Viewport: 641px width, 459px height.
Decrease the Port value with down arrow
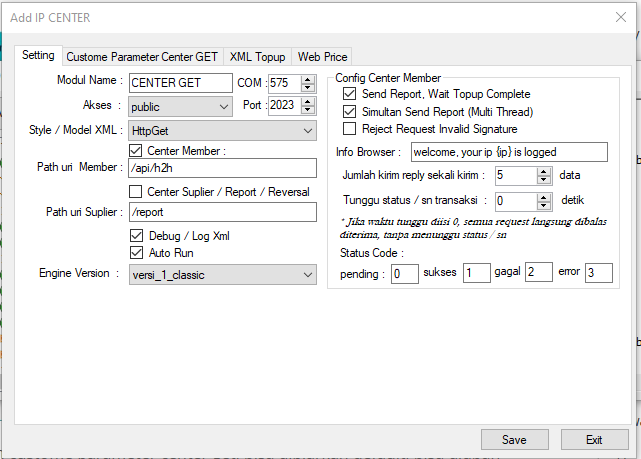tap(308, 110)
